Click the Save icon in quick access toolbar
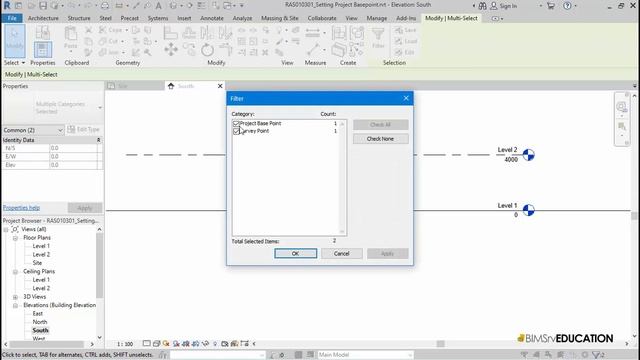This screenshot has width=640, height=360. [43, 6]
